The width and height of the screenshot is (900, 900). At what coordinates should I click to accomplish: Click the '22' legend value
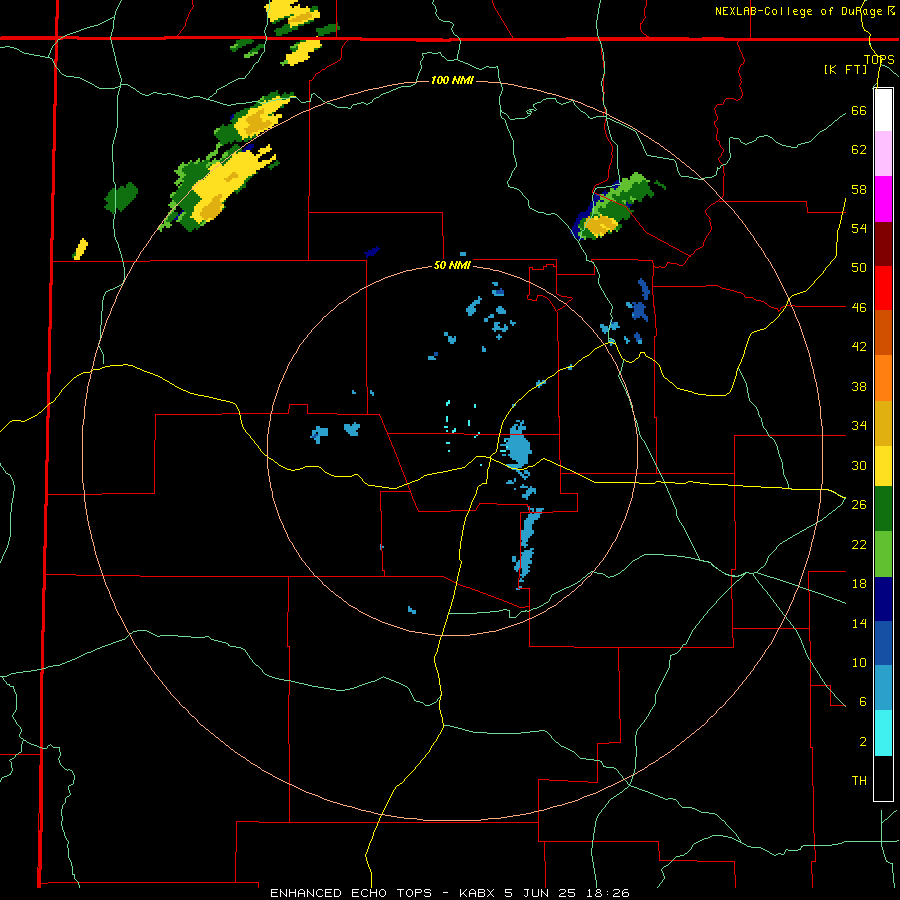coord(859,544)
